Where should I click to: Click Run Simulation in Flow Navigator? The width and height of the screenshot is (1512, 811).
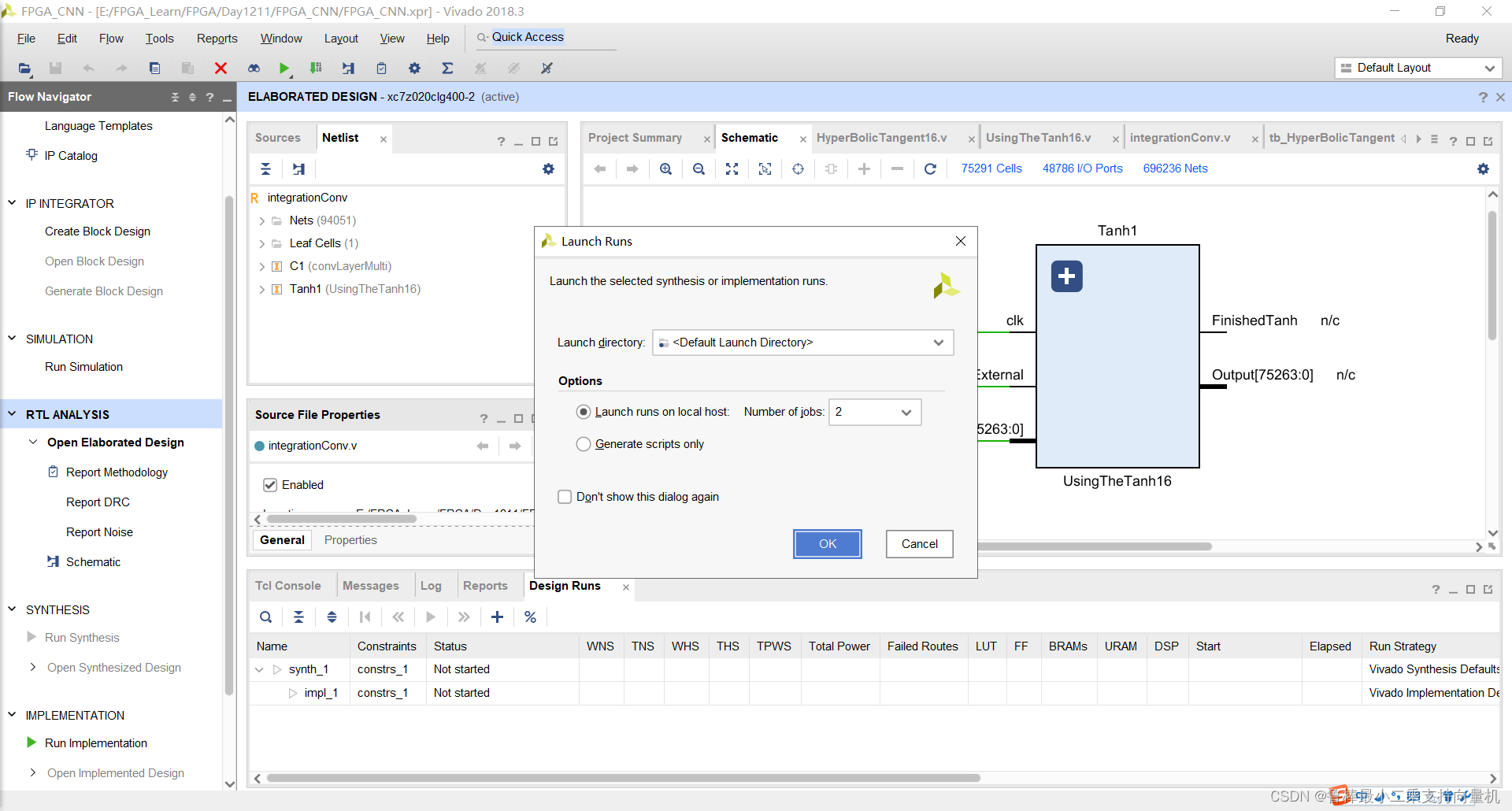(83, 367)
